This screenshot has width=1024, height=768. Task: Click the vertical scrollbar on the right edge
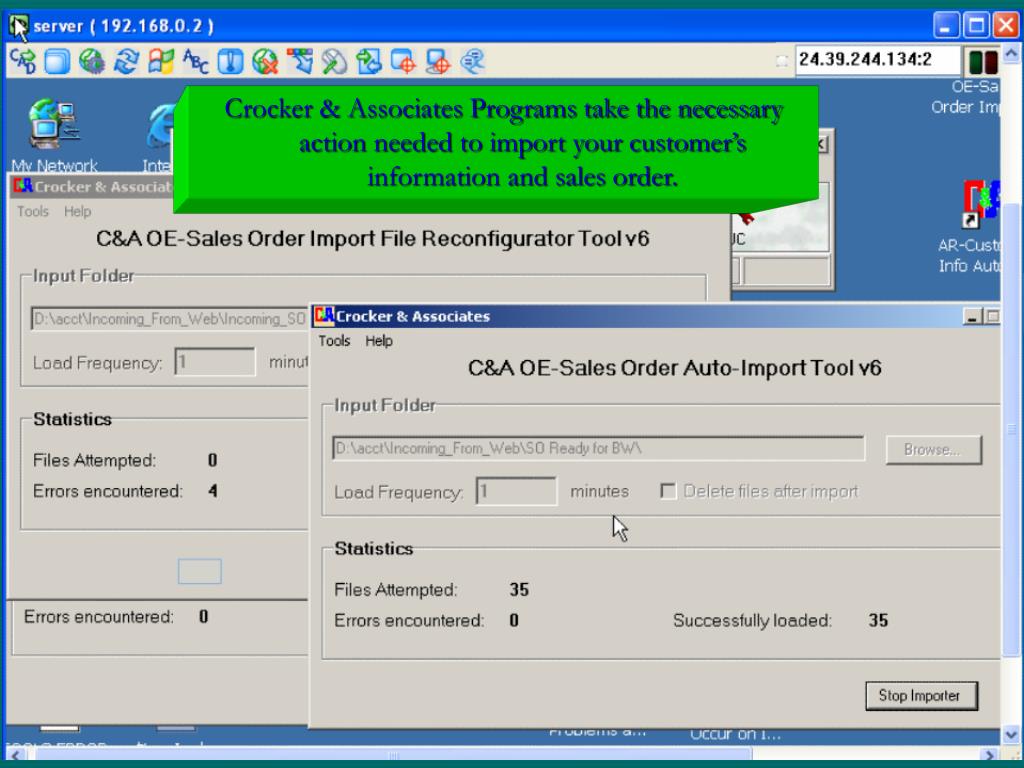pos(1012,400)
